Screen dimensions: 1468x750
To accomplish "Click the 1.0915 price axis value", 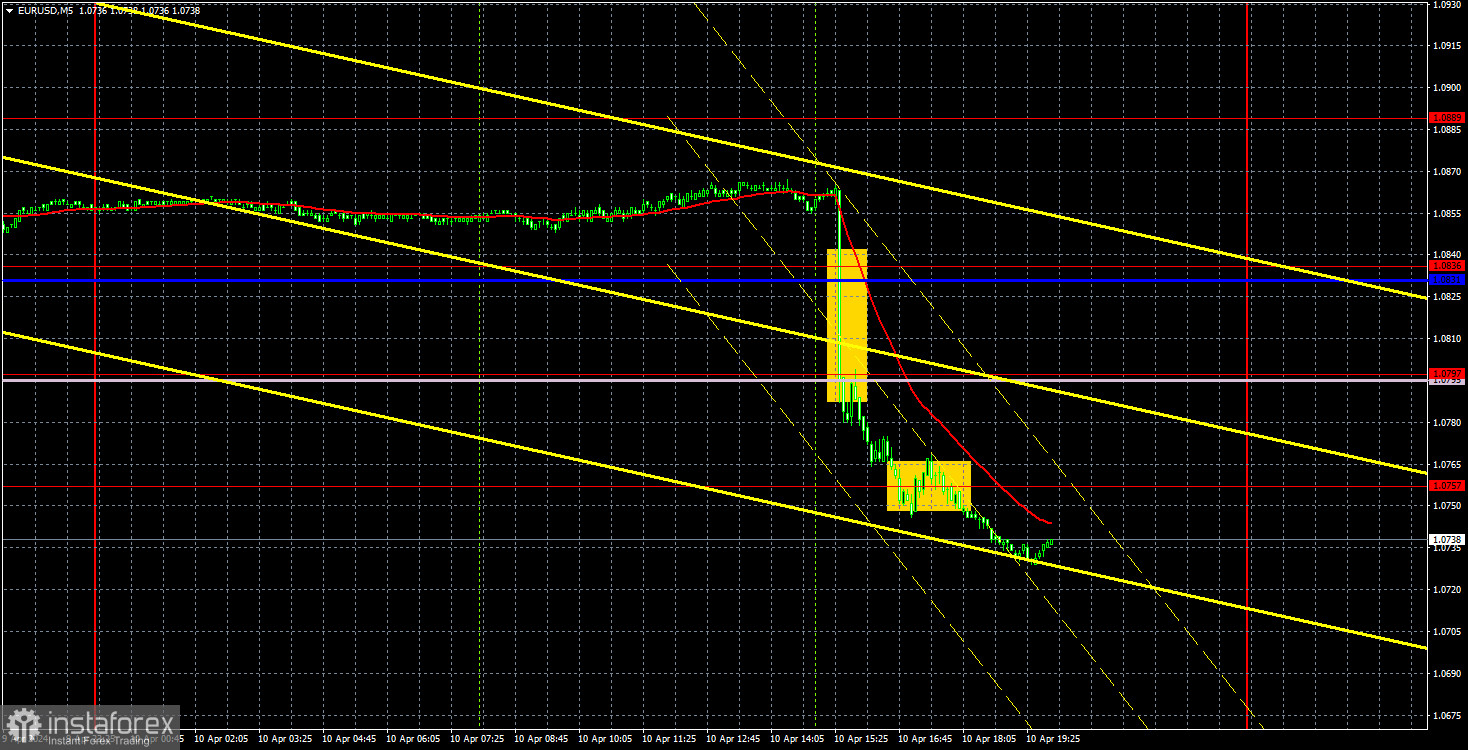I will [1448, 45].
